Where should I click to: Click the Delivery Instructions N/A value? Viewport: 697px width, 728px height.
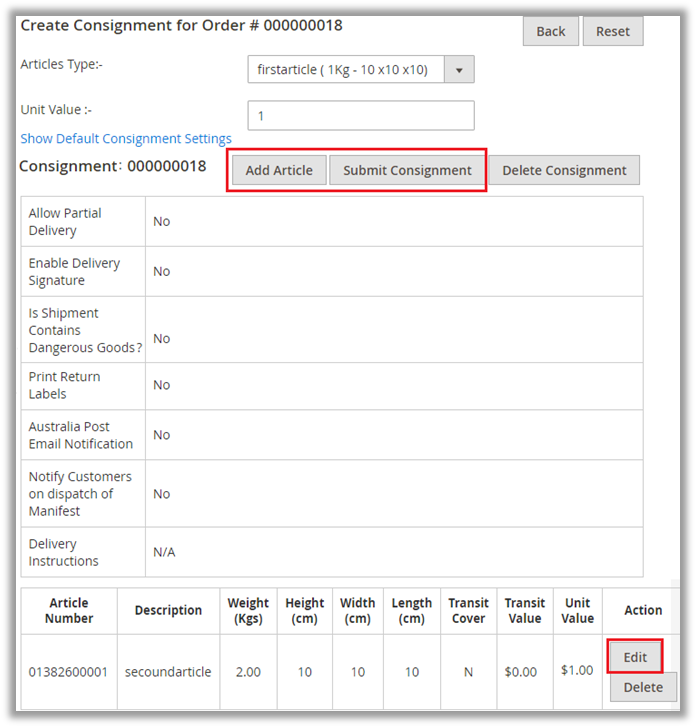tap(164, 552)
